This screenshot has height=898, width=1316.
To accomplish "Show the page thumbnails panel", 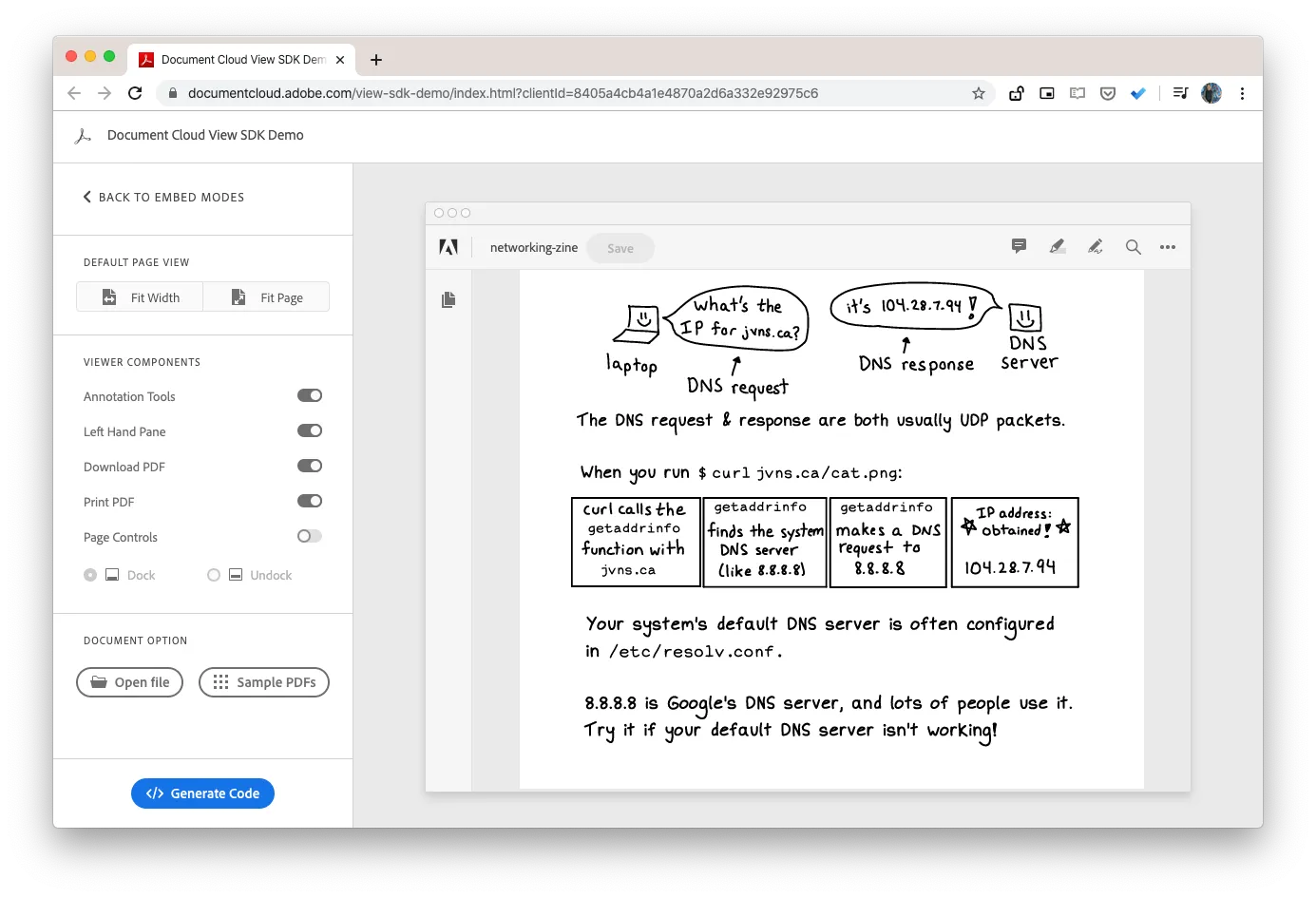I will pos(448,298).
